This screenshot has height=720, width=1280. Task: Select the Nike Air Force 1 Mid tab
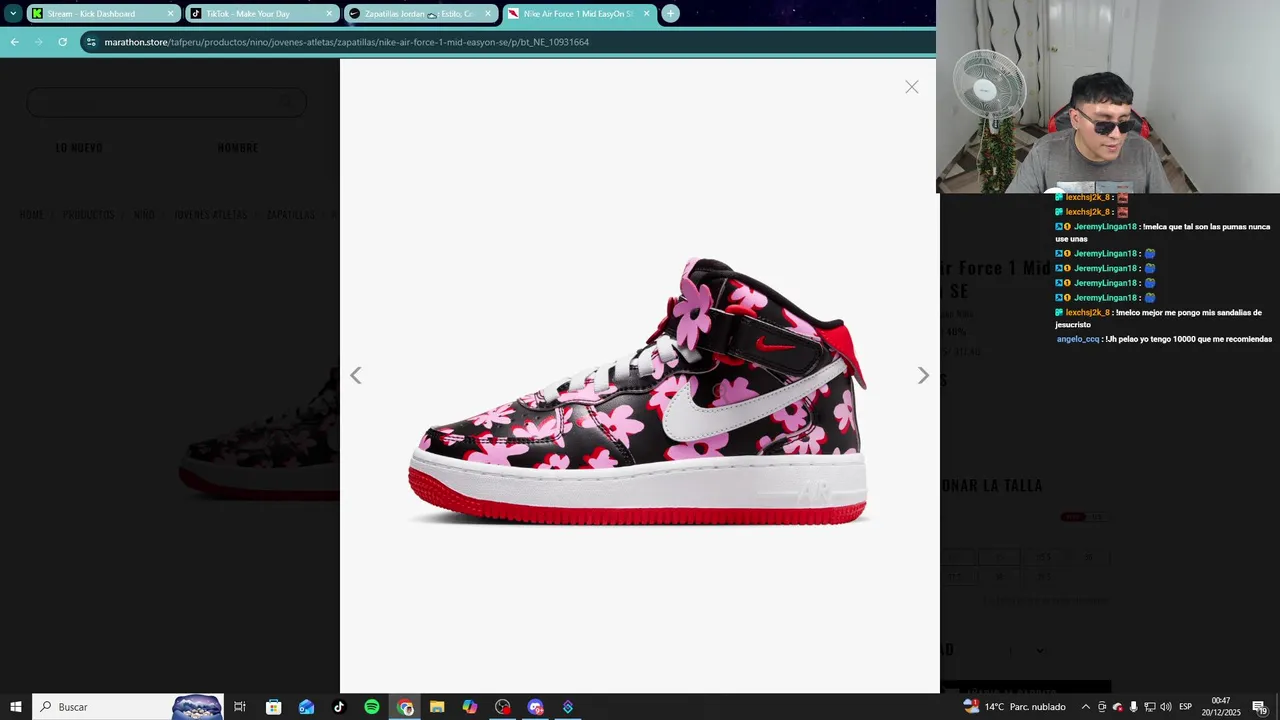pos(580,14)
